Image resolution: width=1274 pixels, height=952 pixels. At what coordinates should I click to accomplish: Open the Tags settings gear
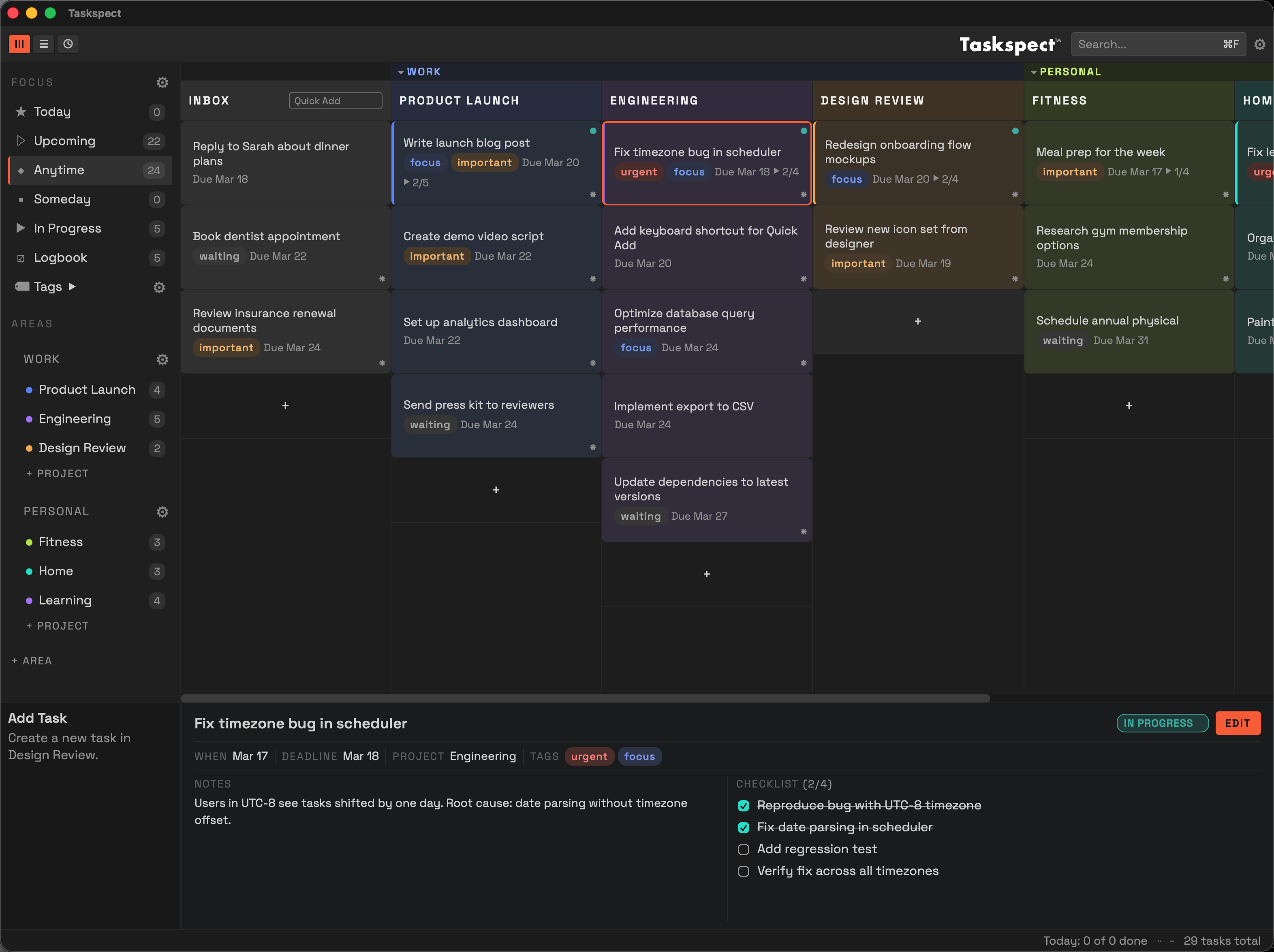(x=159, y=287)
